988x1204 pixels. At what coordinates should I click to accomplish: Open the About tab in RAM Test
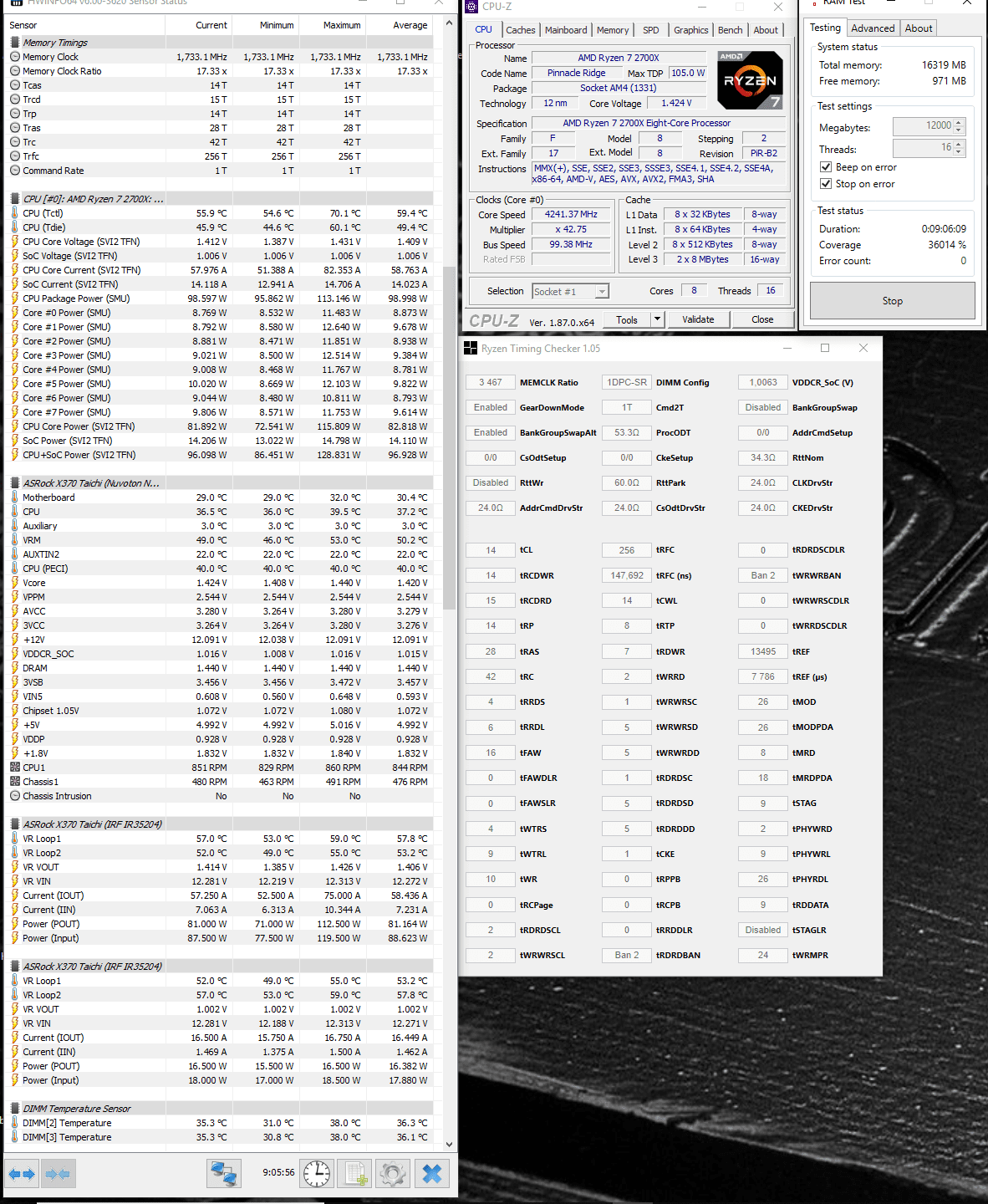919,28
